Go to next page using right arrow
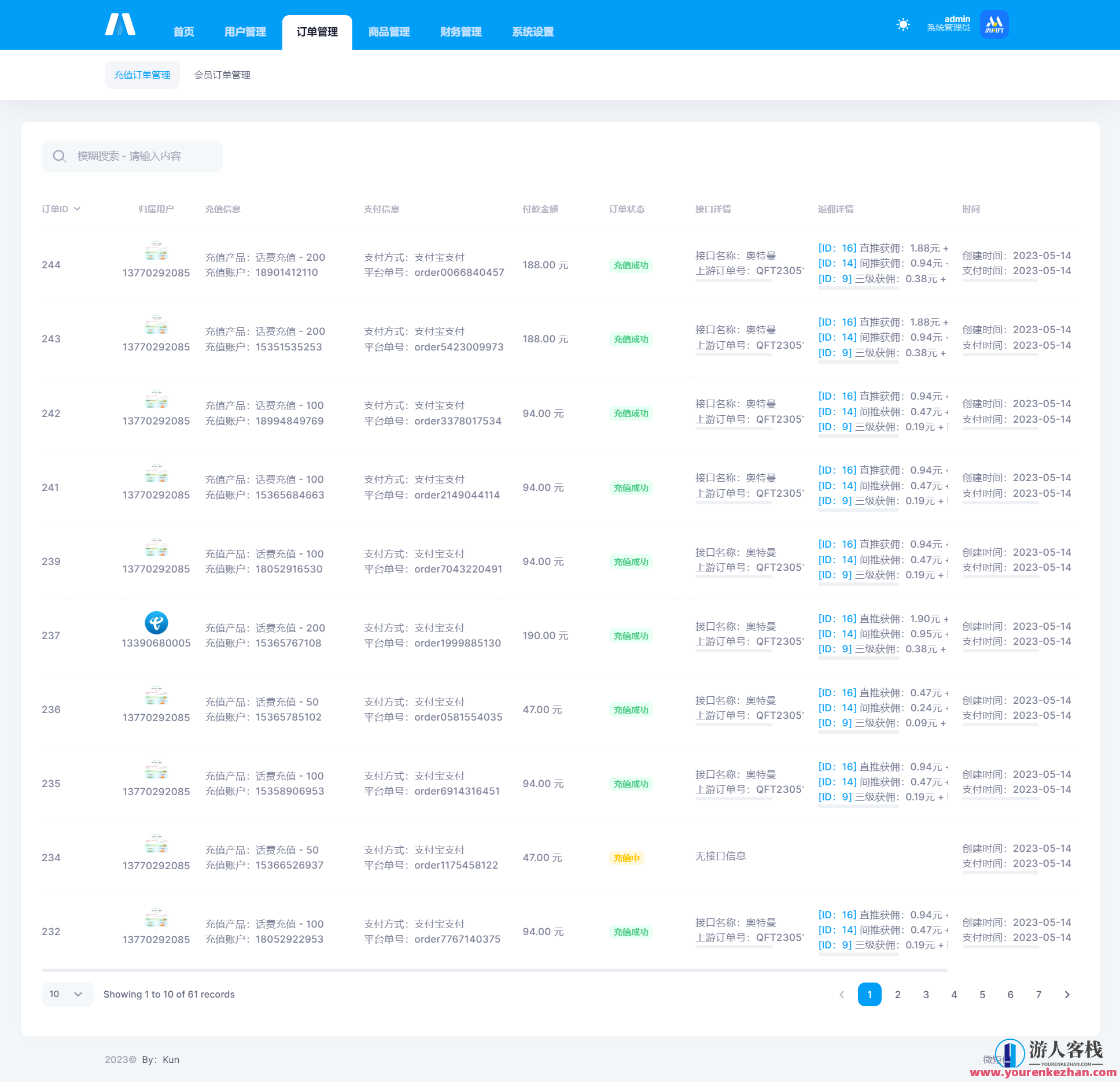The width and height of the screenshot is (1120, 1082). (x=1067, y=995)
